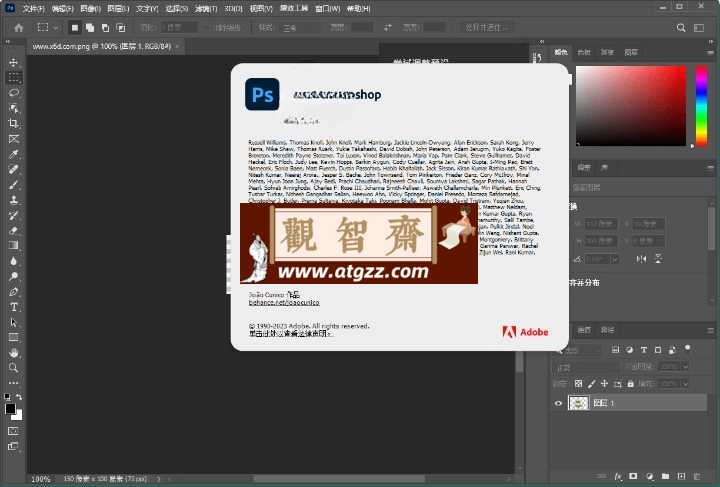Open the marquee tool preset dropdown arrow
Image resolution: width=720 pixels, height=487 pixels.
(x=56, y=28)
